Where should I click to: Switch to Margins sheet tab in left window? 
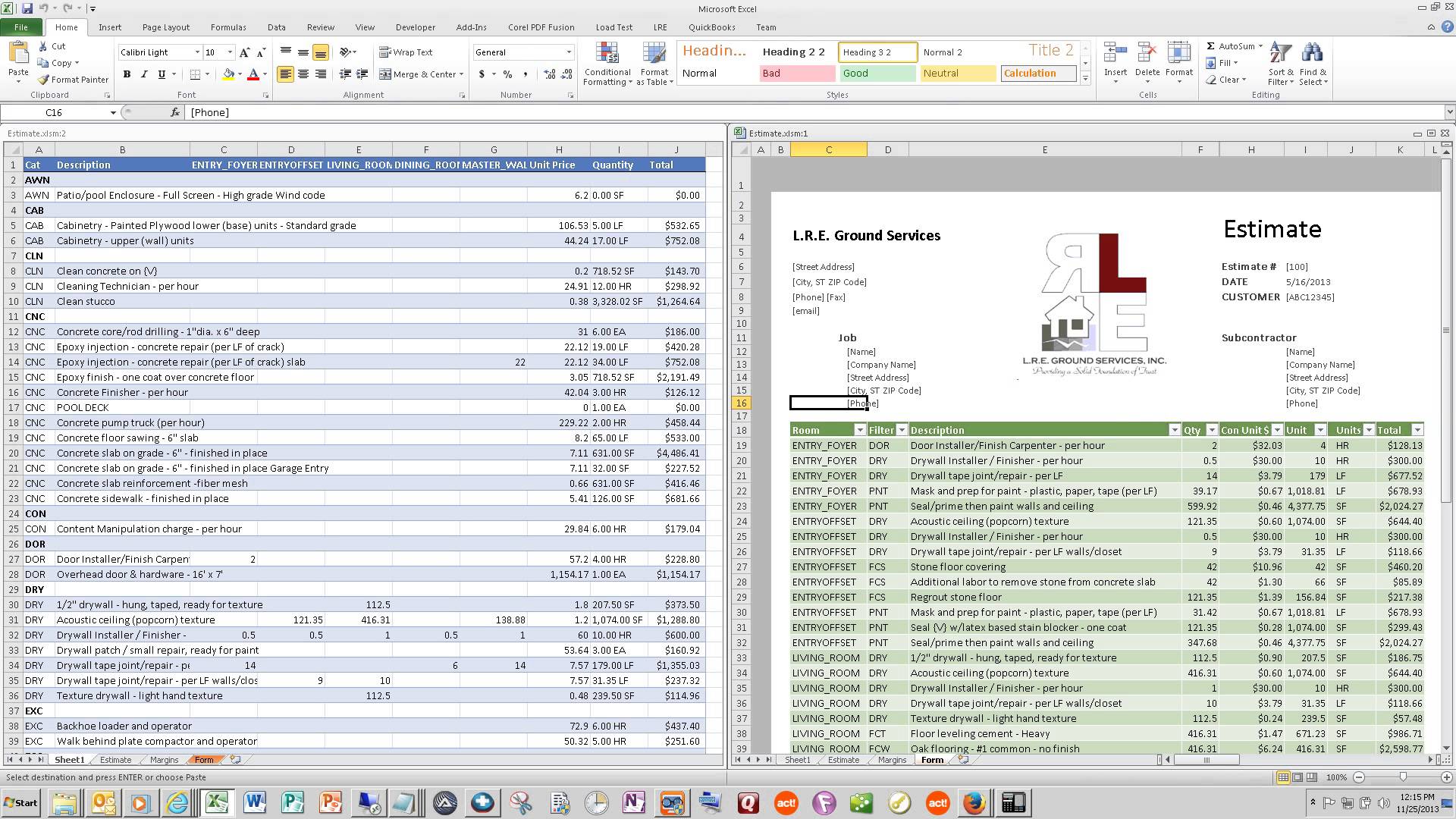164,760
